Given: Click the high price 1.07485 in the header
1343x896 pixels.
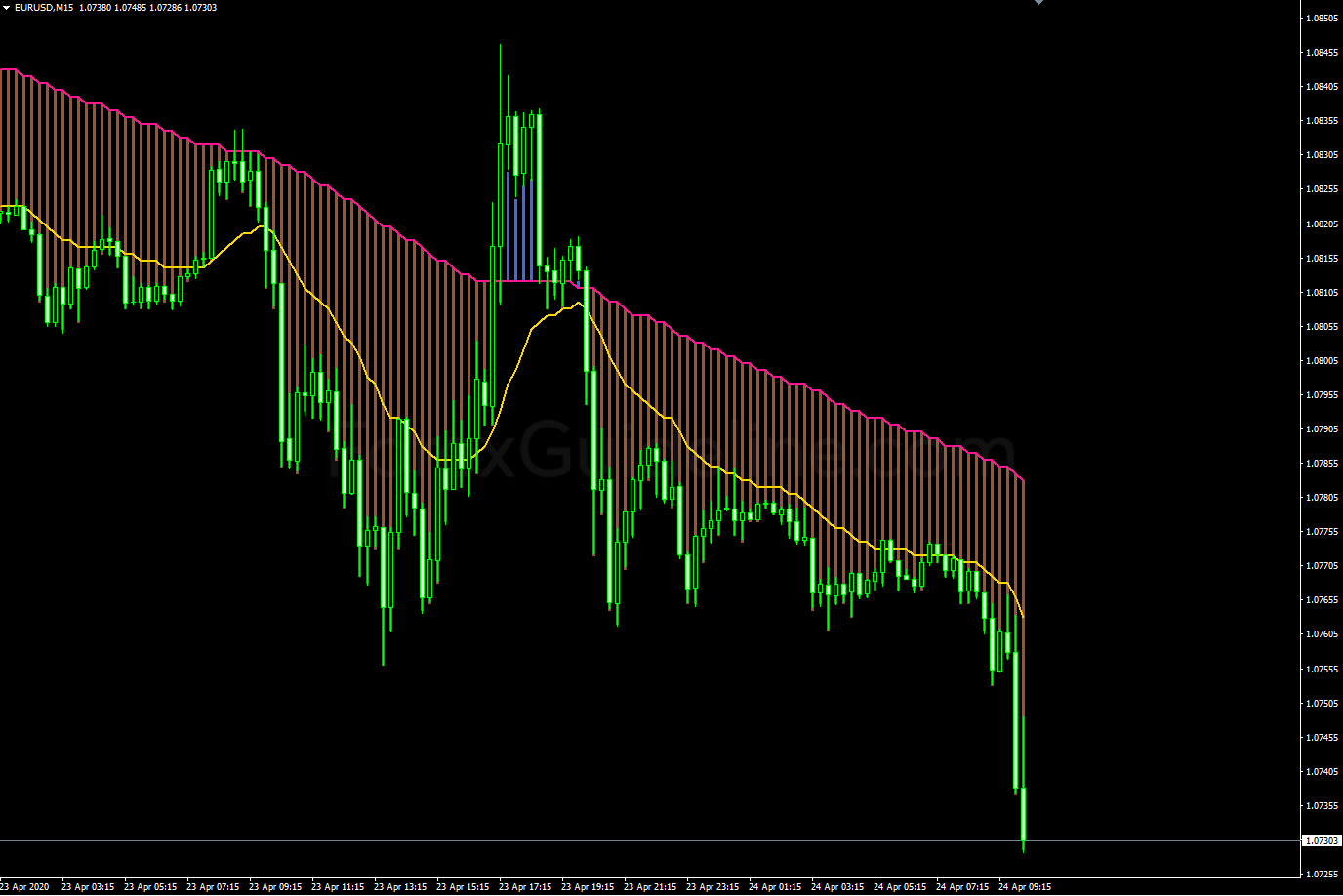Looking at the screenshot, I should coord(130,8).
